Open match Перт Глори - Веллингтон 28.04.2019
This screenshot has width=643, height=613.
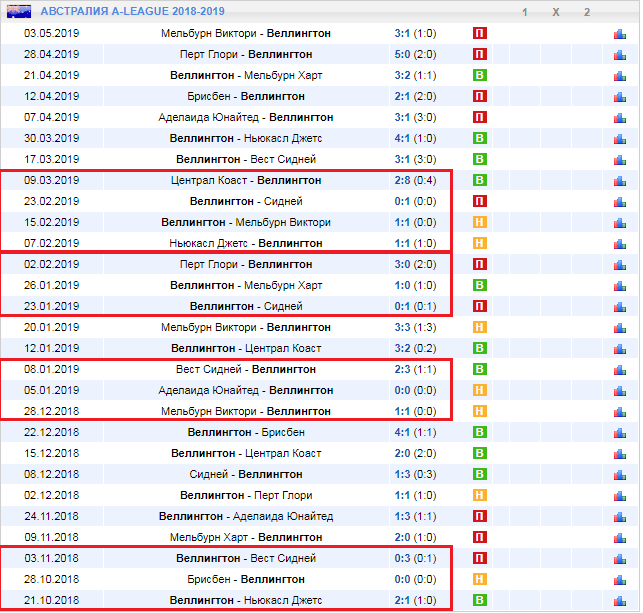pyautogui.click(x=246, y=54)
